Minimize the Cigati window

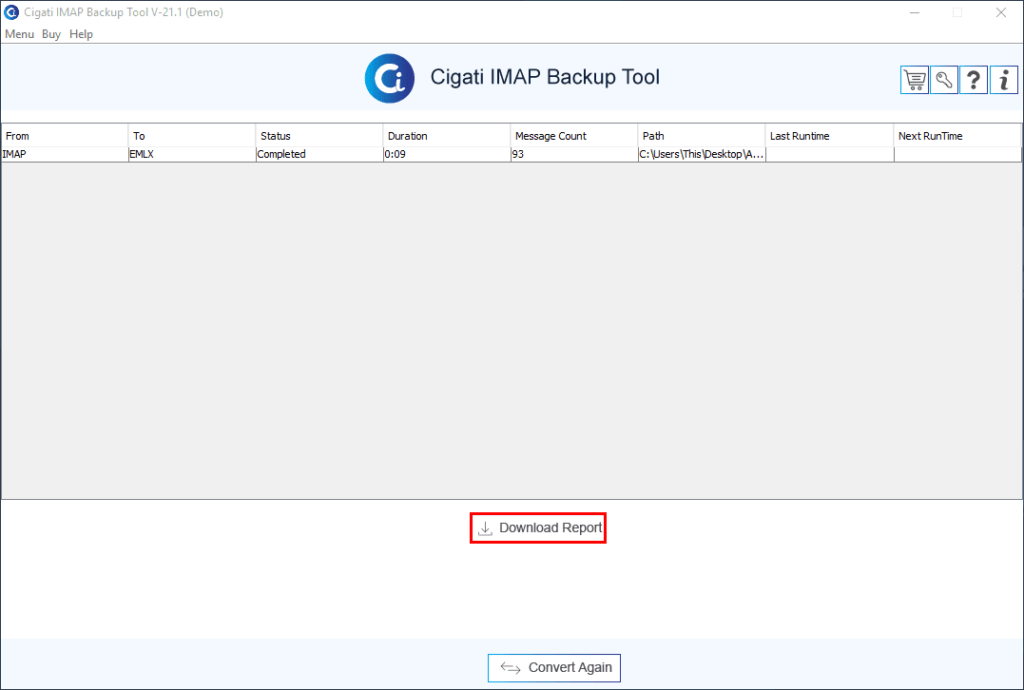click(x=914, y=12)
